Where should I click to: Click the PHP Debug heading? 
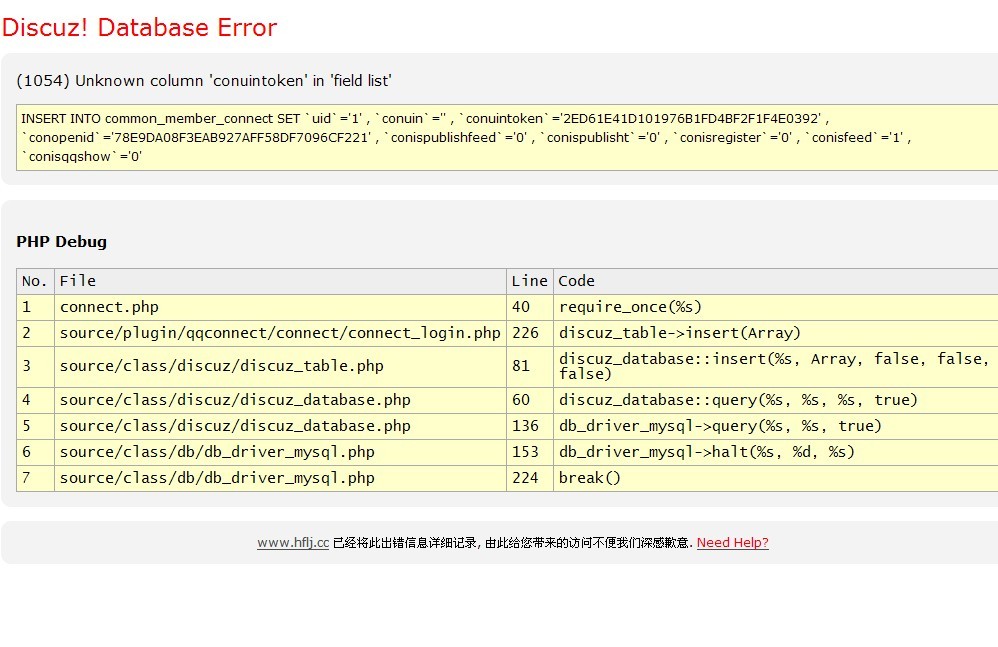click(62, 242)
